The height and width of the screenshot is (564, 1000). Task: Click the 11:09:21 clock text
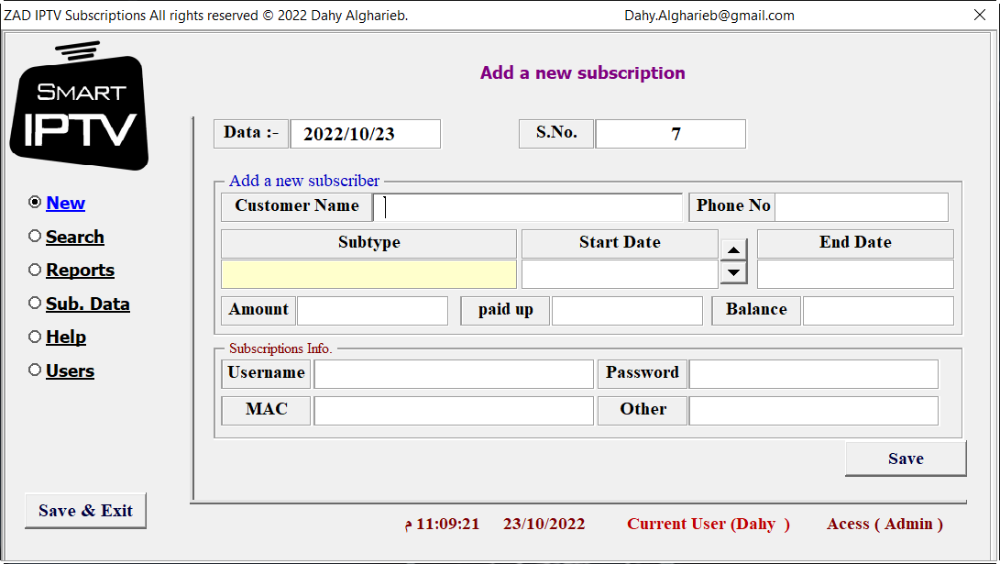coord(442,524)
